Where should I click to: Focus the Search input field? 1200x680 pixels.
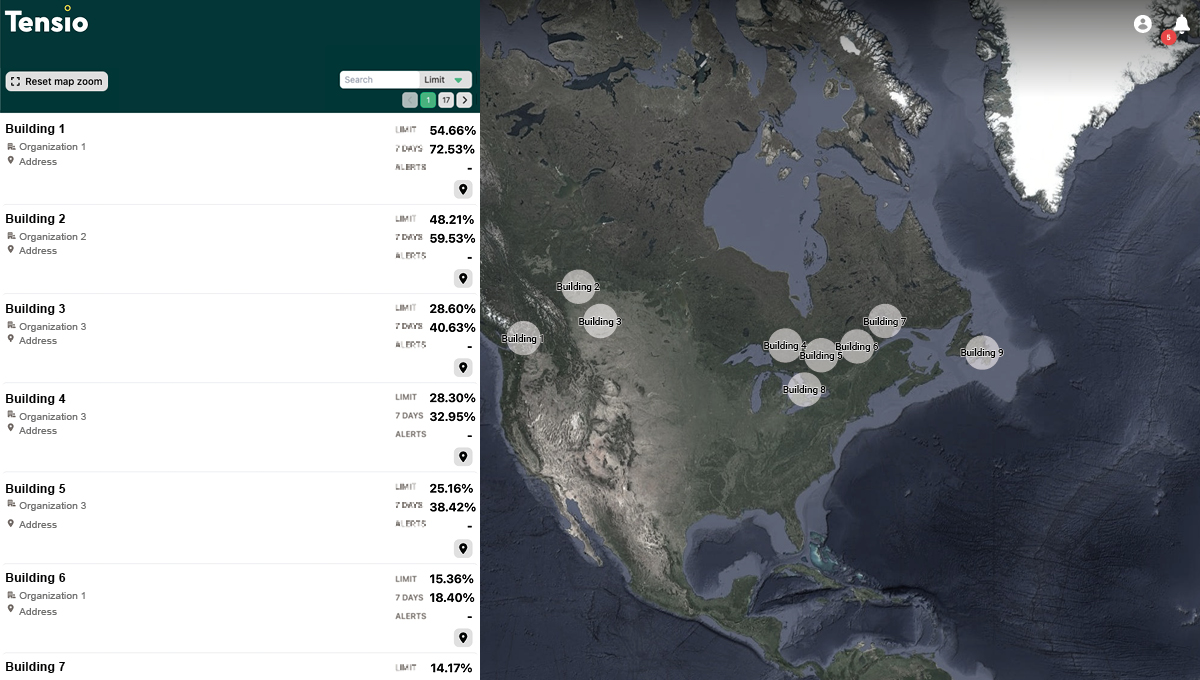pos(379,80)
